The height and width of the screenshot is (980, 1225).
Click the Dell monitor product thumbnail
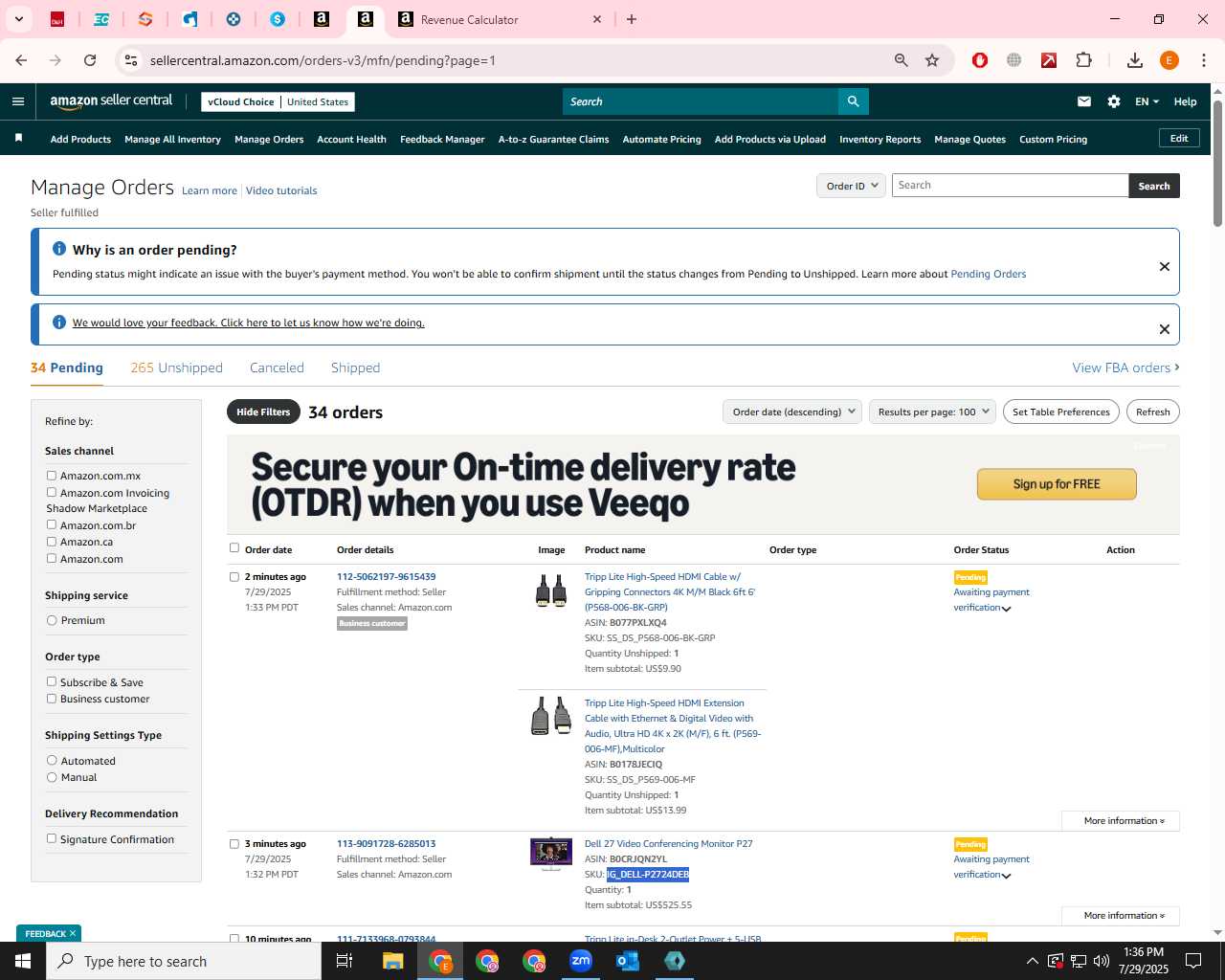point(550,854)
